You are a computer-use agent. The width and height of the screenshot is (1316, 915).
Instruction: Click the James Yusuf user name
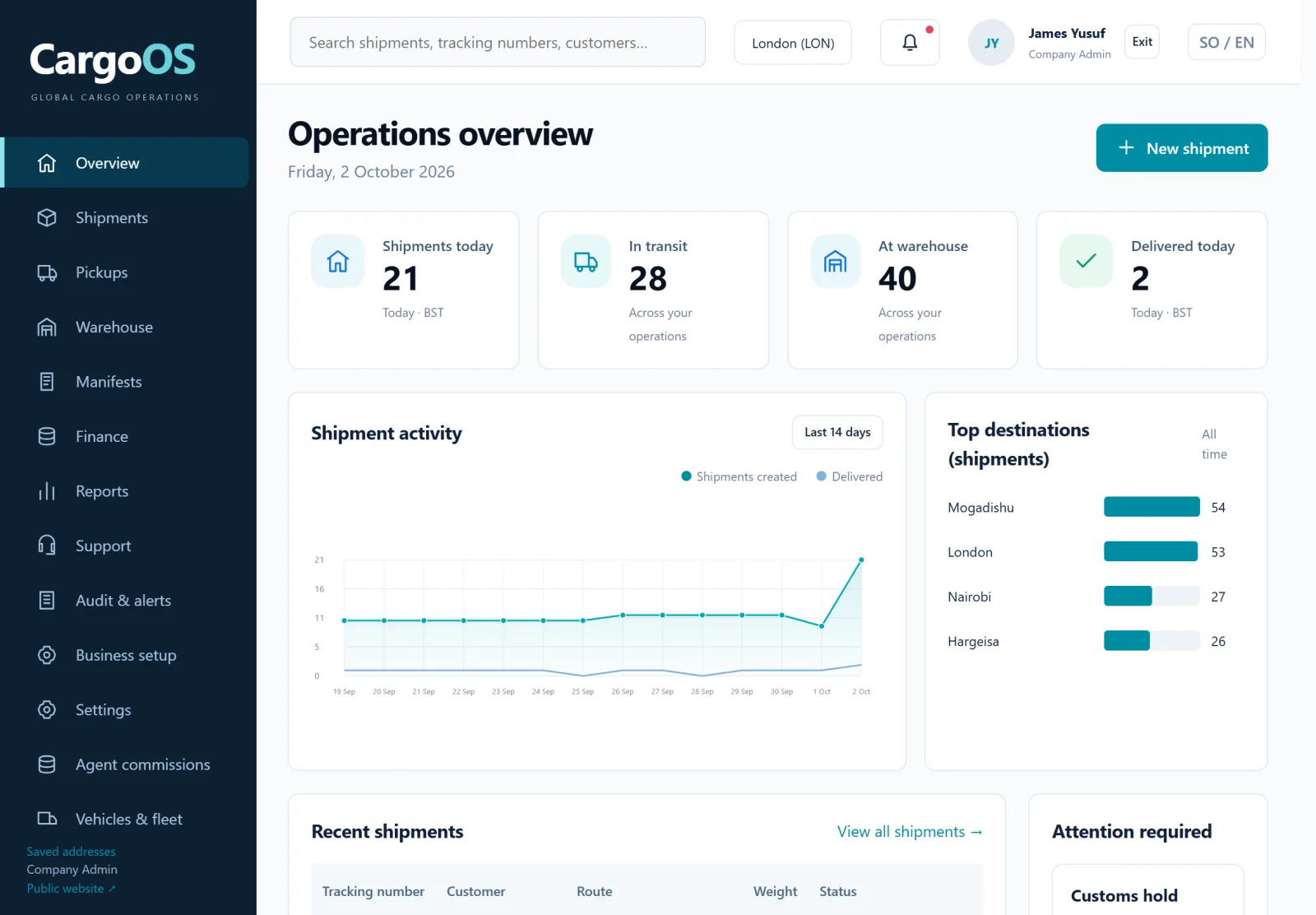tap(1067, 34)
